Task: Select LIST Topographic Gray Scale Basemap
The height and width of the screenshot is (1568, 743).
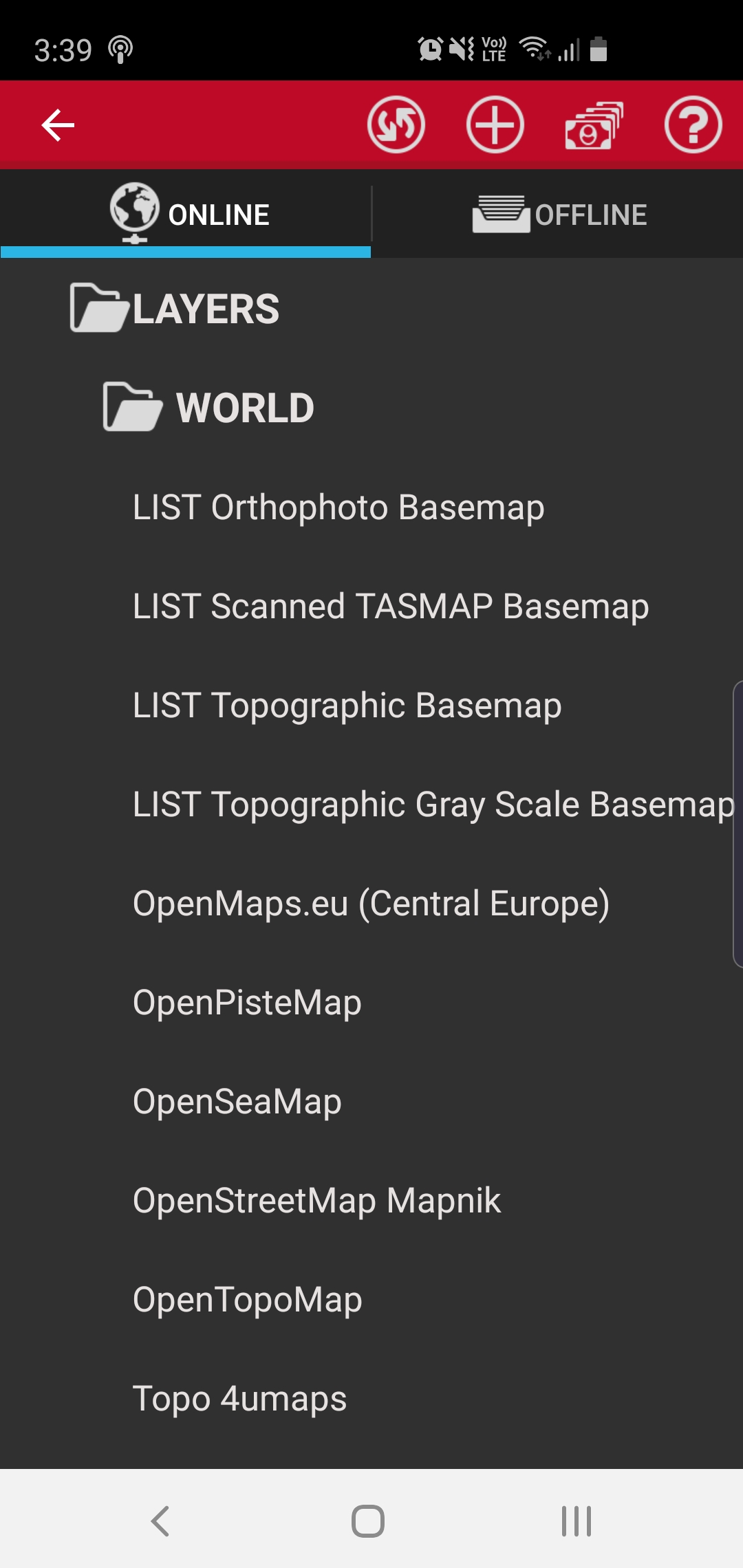Action: tap(433, 805)
